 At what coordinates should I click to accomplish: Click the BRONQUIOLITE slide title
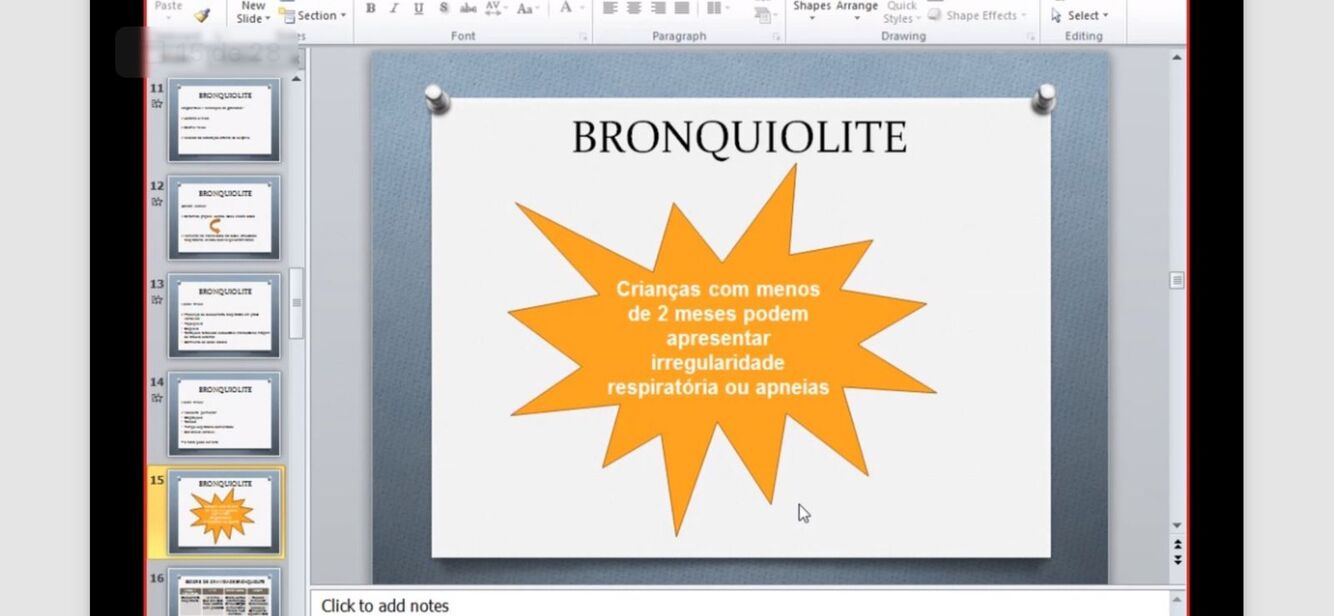[740, 138]
